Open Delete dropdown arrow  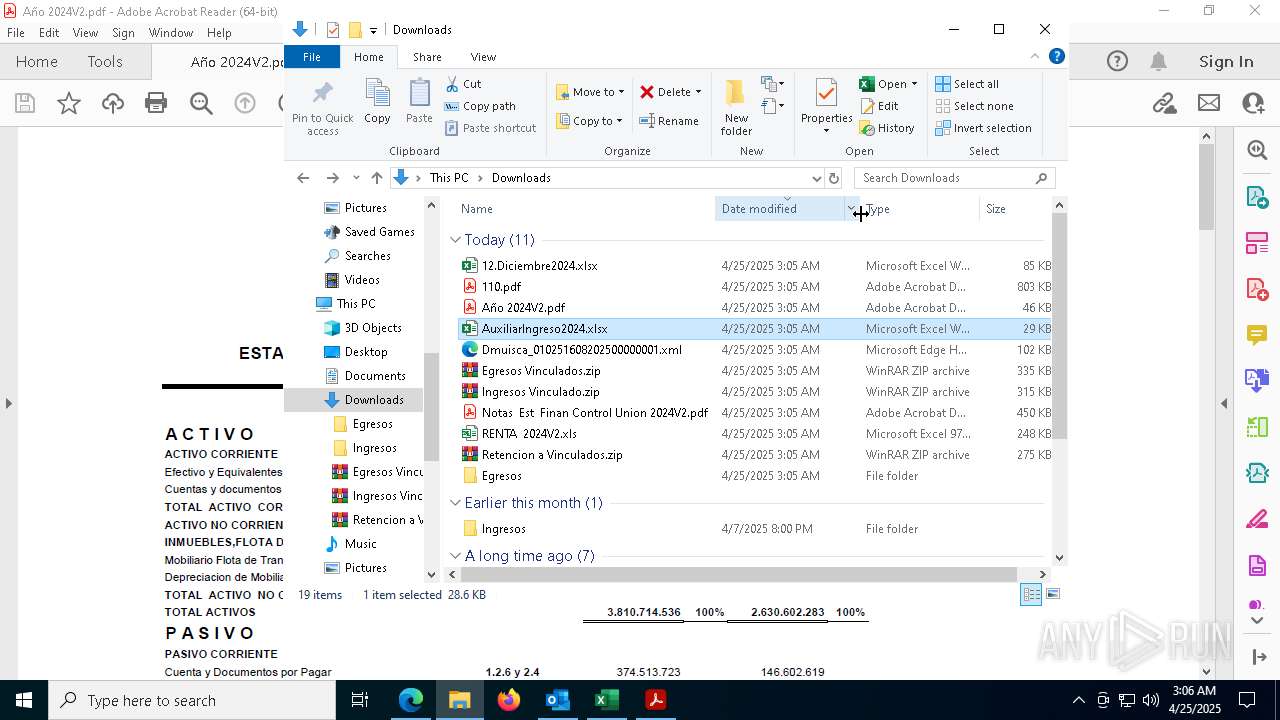pos(698,92)
